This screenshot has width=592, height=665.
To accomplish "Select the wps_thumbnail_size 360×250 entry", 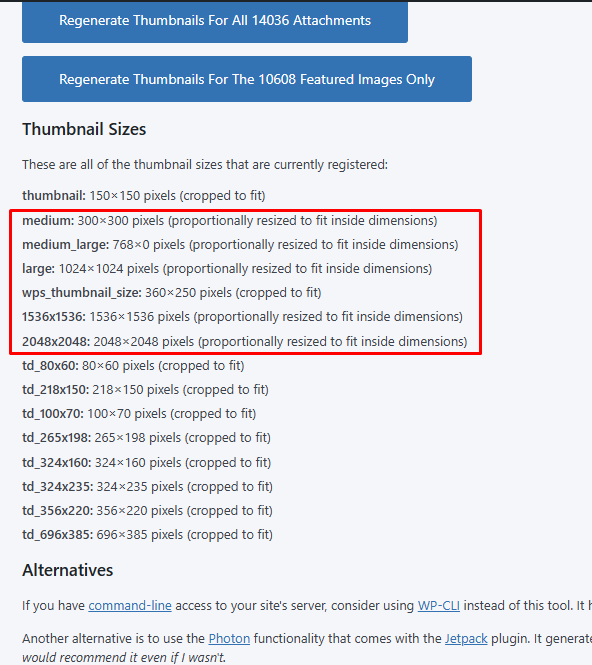I will [x=172, y=293].
